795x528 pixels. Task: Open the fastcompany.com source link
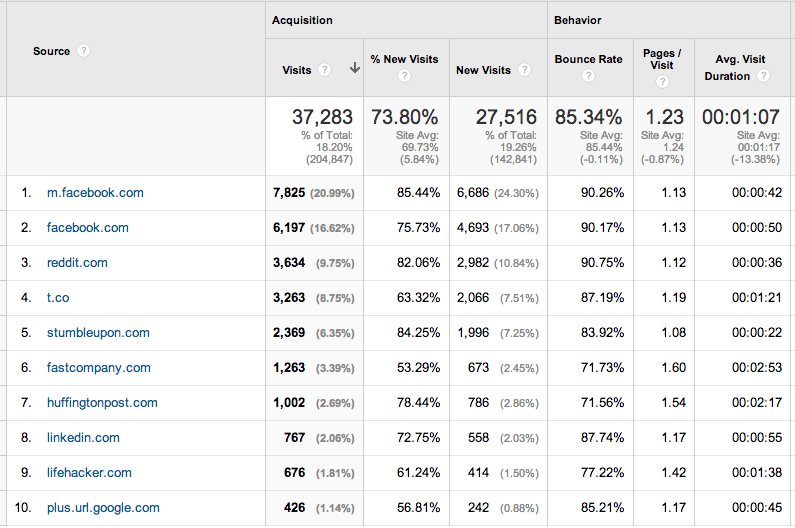pos(99,368)
